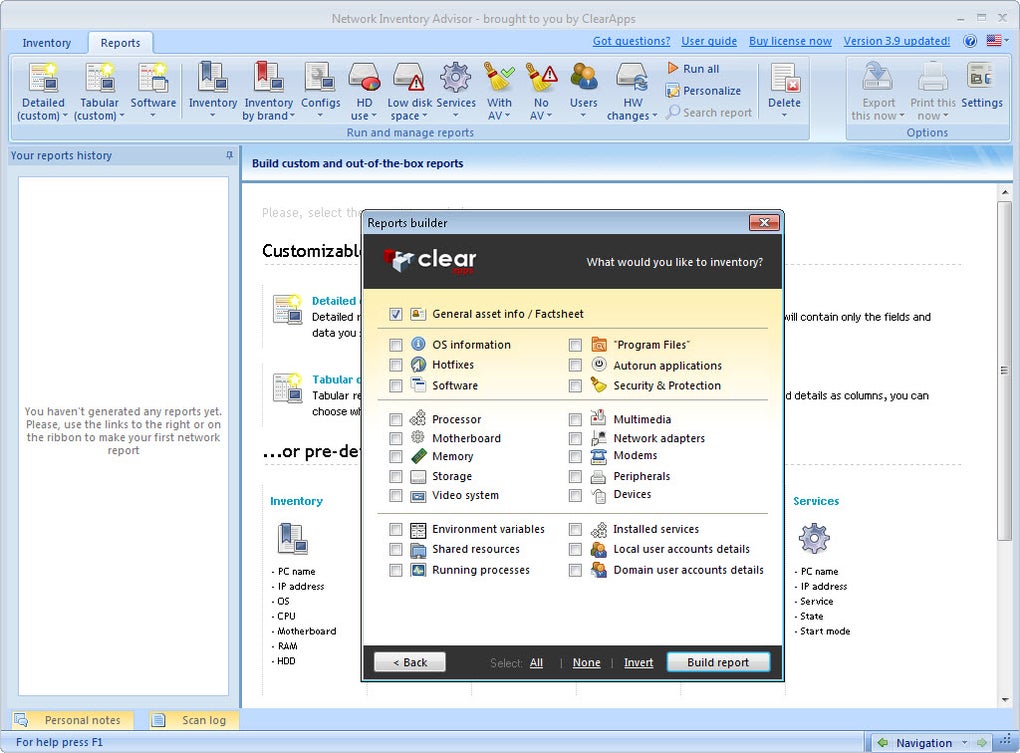Switch to the Inventory tab
The image size is (1020, 753).
point(46,43)
